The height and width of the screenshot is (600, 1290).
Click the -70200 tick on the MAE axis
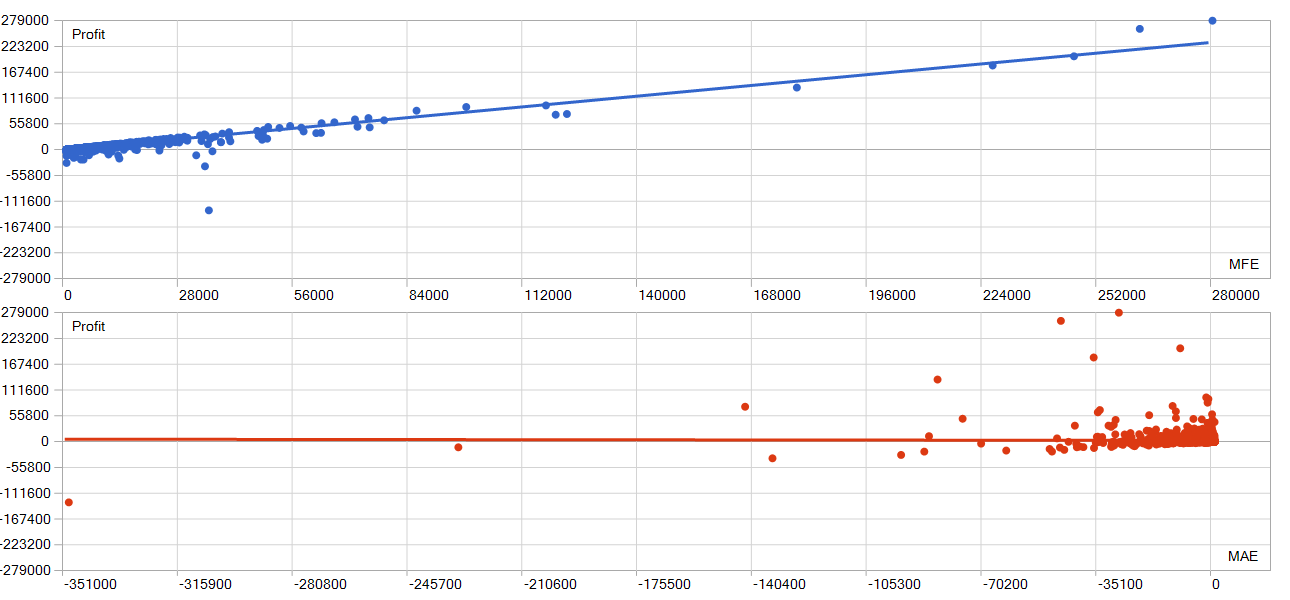click(1006, 584)
